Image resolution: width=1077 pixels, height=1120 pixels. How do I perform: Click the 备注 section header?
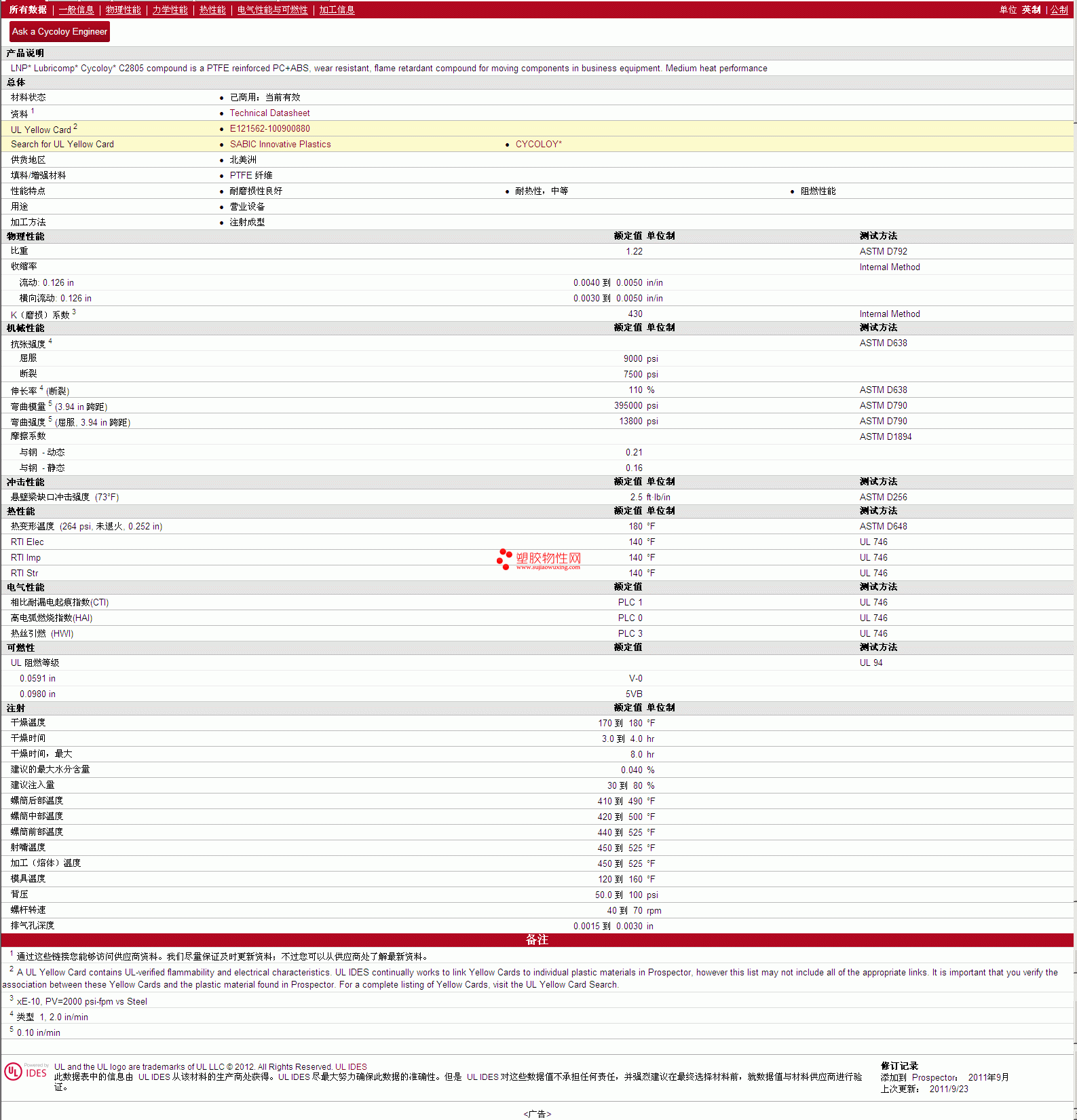pyautogui.click(x=537, y=940)
